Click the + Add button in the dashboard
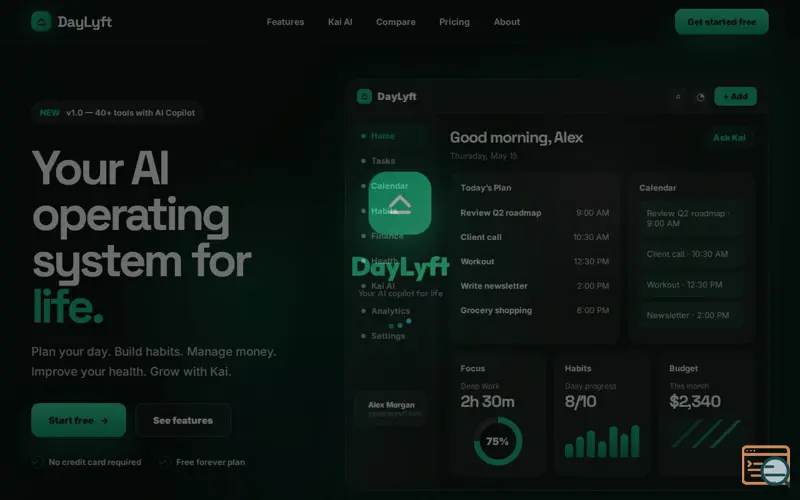Image resolution: width=800 pixels, height=500 pixels. coord(735,96)
